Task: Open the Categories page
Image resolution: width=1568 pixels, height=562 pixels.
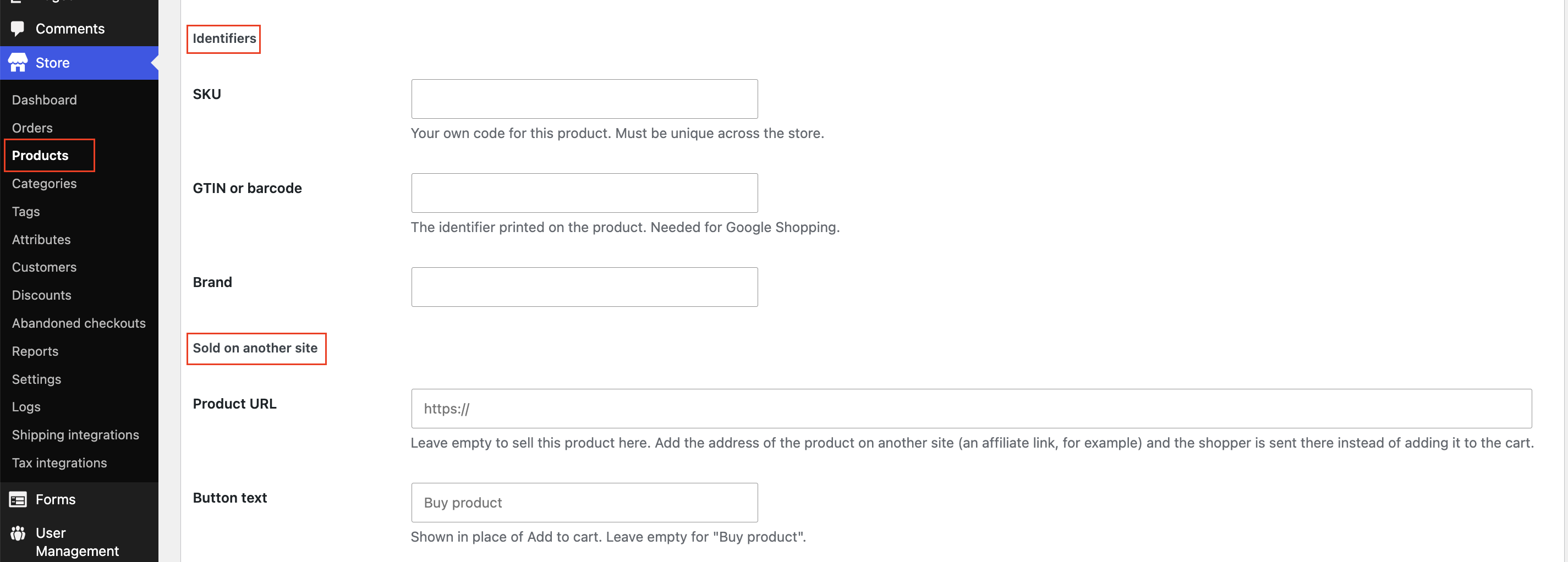Action: [45, 184]
